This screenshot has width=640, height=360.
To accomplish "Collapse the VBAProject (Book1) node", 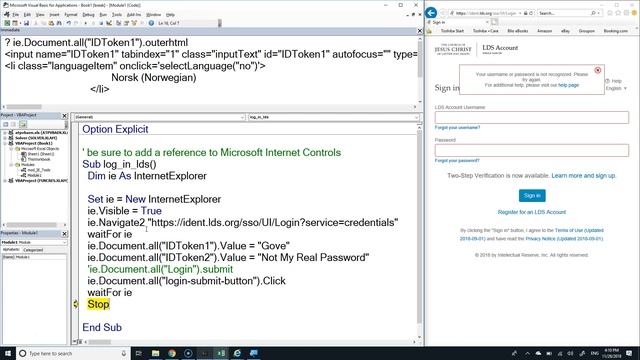I will coord(5,143).
